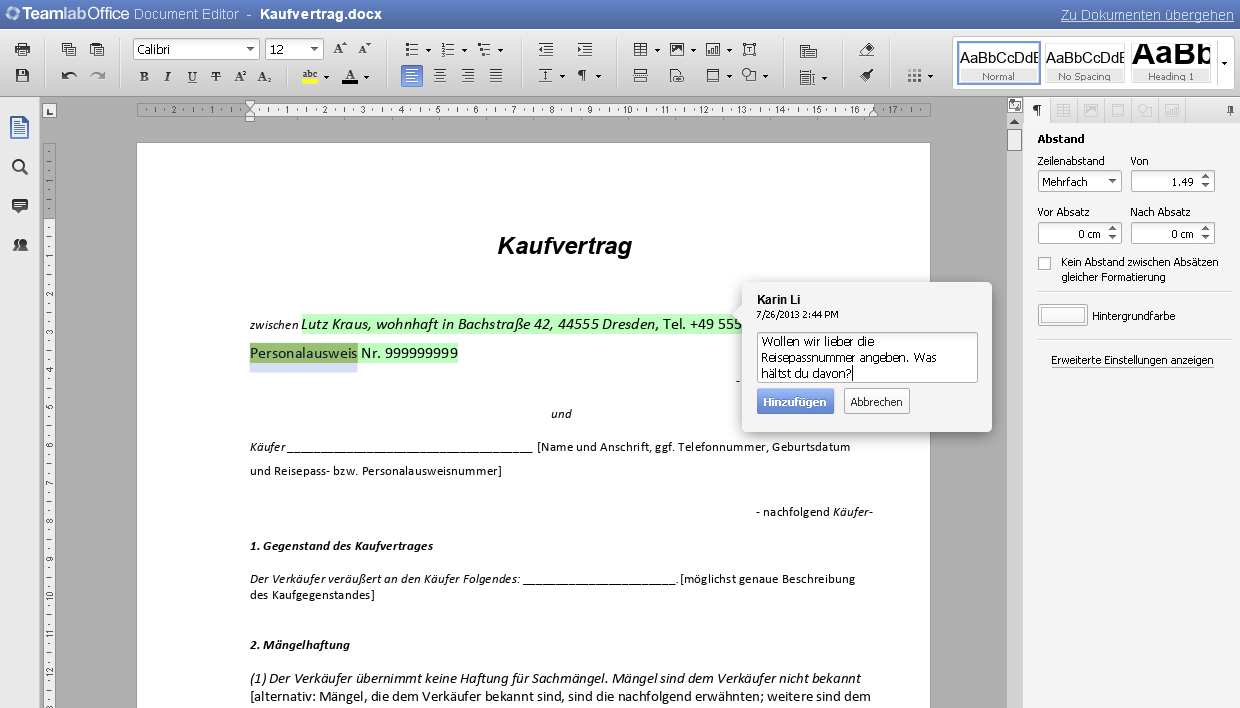Apply the black font color

coord(350,76)
